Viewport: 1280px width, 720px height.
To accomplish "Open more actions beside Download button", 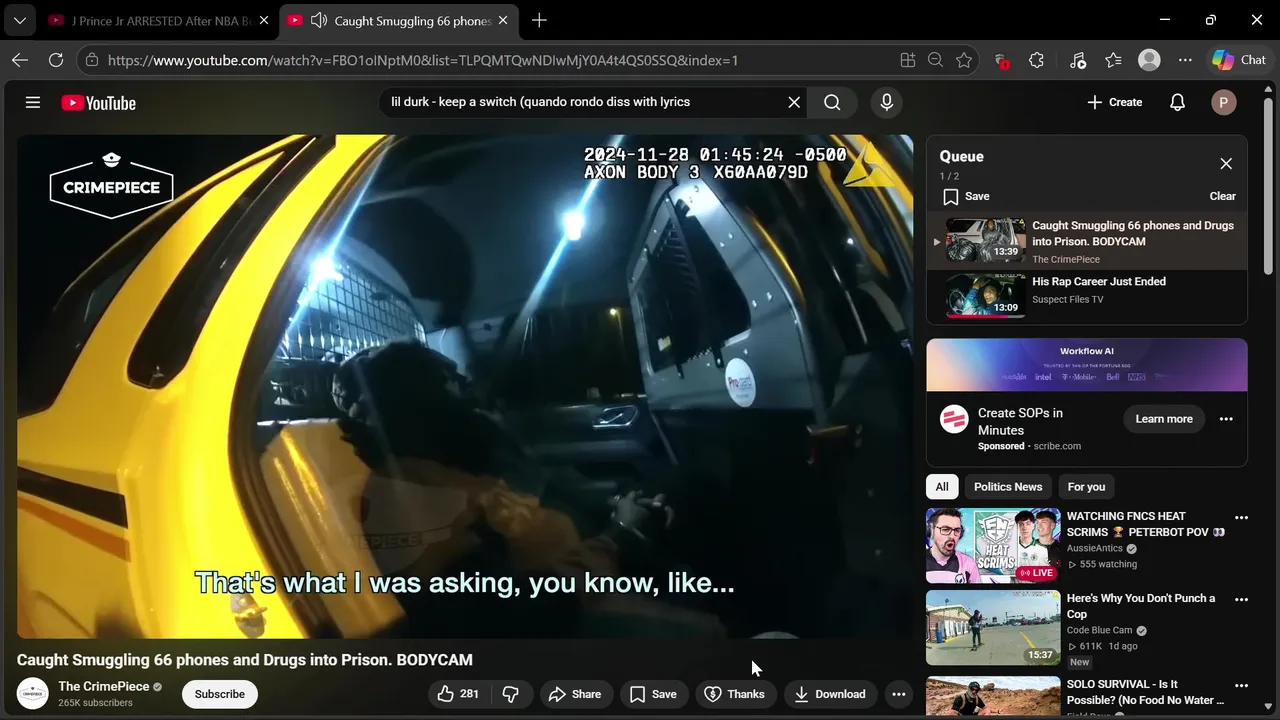I will click(899, 694).
